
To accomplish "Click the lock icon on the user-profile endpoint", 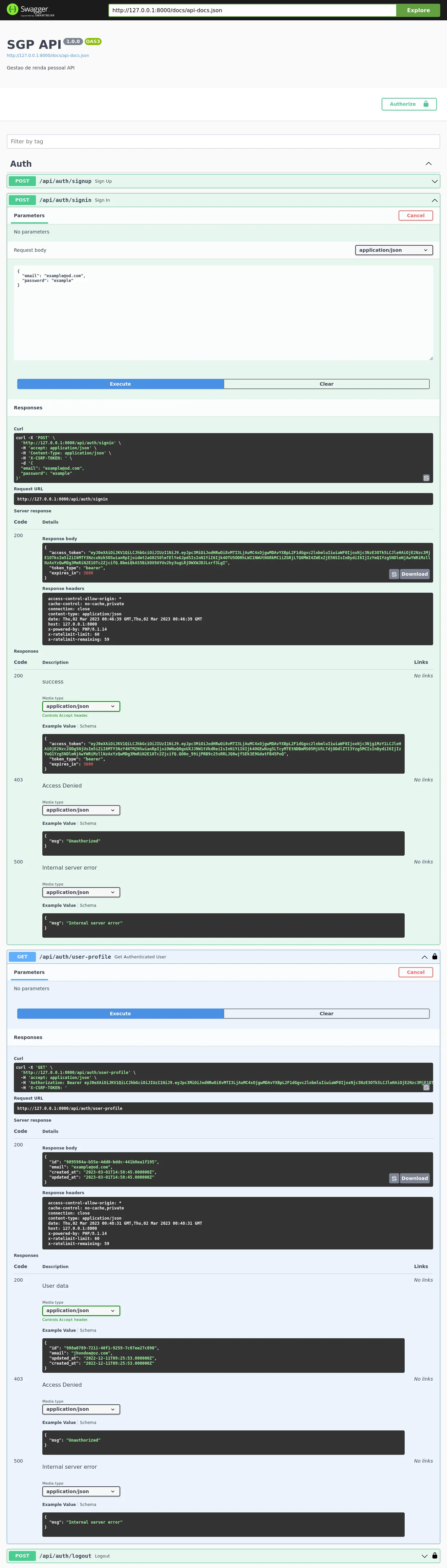I will click(435, 956).
